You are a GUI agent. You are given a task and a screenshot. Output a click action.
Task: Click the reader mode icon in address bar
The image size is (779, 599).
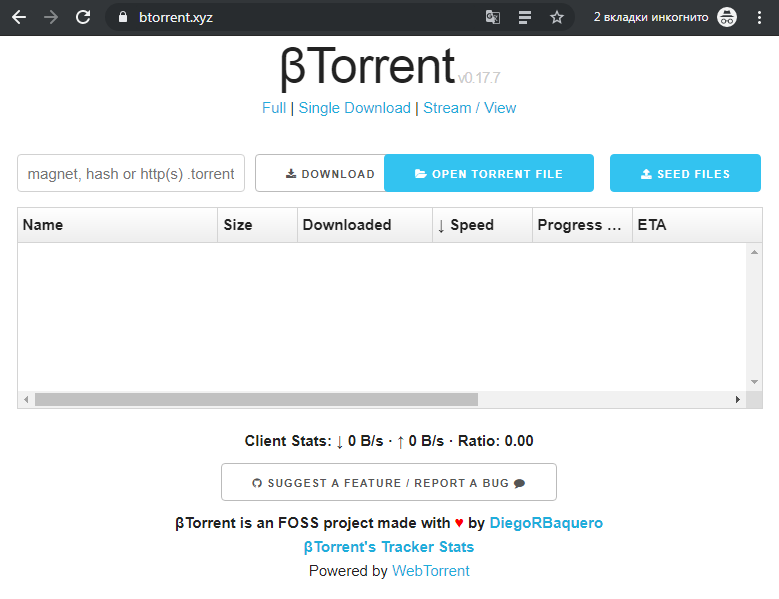coord(525,17)
